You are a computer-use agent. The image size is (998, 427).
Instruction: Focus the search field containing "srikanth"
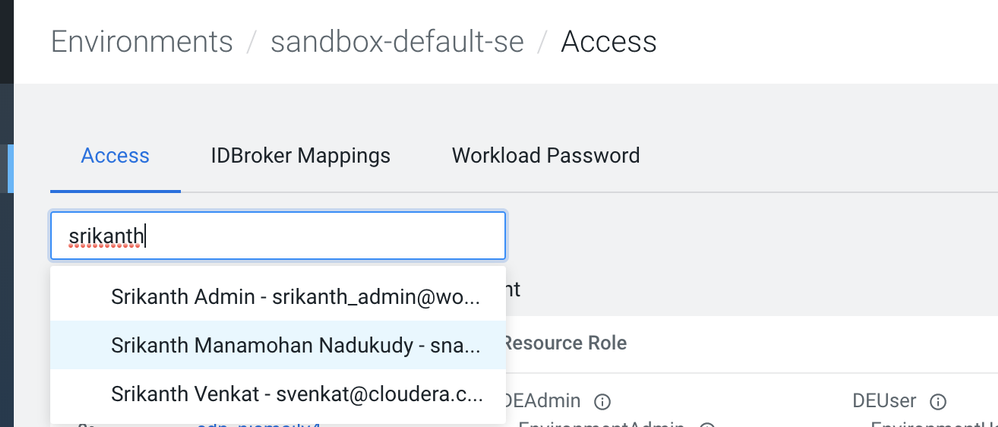[x=278, y=236]
